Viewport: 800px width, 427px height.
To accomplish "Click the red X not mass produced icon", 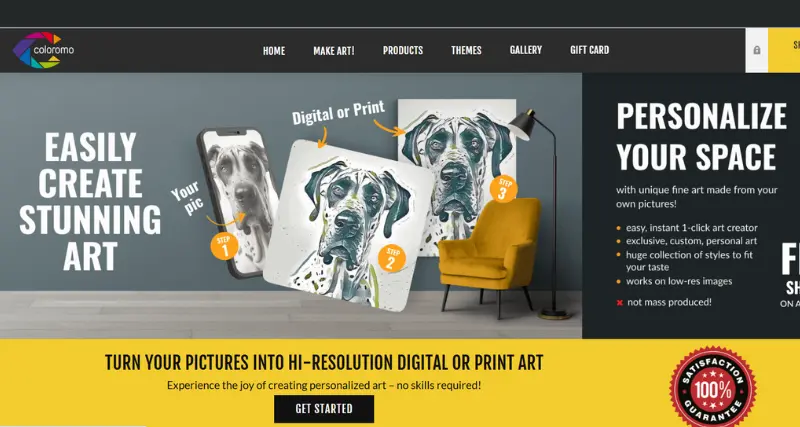I will (620, 303).
